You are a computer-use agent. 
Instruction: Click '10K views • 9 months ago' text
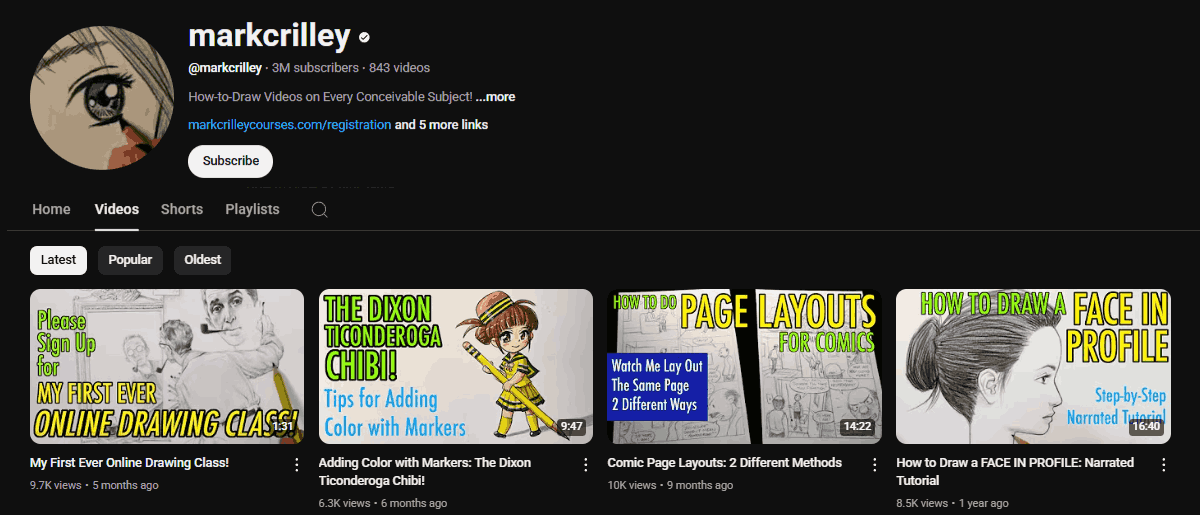point(670,485)
